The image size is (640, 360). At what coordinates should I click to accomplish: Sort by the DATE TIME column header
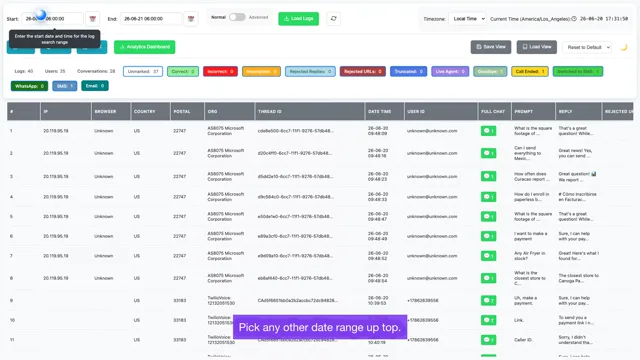[384, 111]
